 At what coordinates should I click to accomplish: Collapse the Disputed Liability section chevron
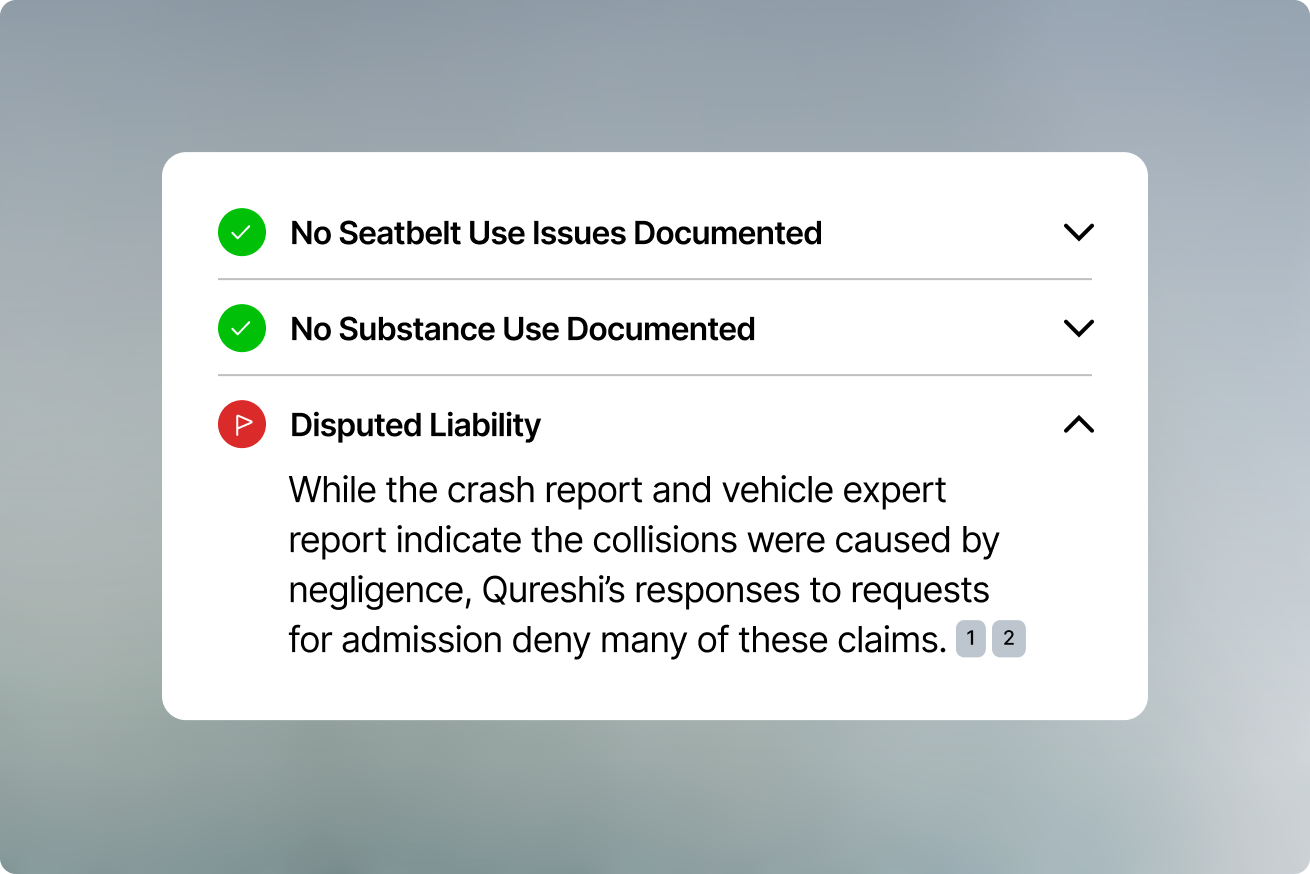tap(1079, 425)
